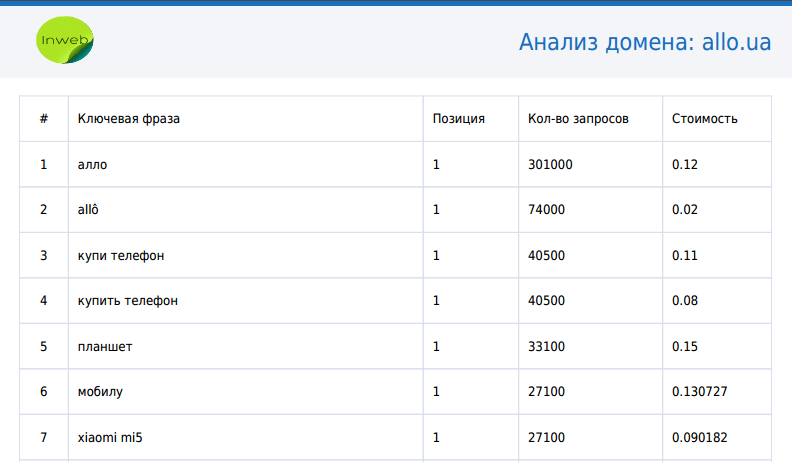Image resolution: width=792 pixels, height=462 pixels.
Task: Click the position value in 'xiaomi mi5' row
Action: (x=436, y=437)
